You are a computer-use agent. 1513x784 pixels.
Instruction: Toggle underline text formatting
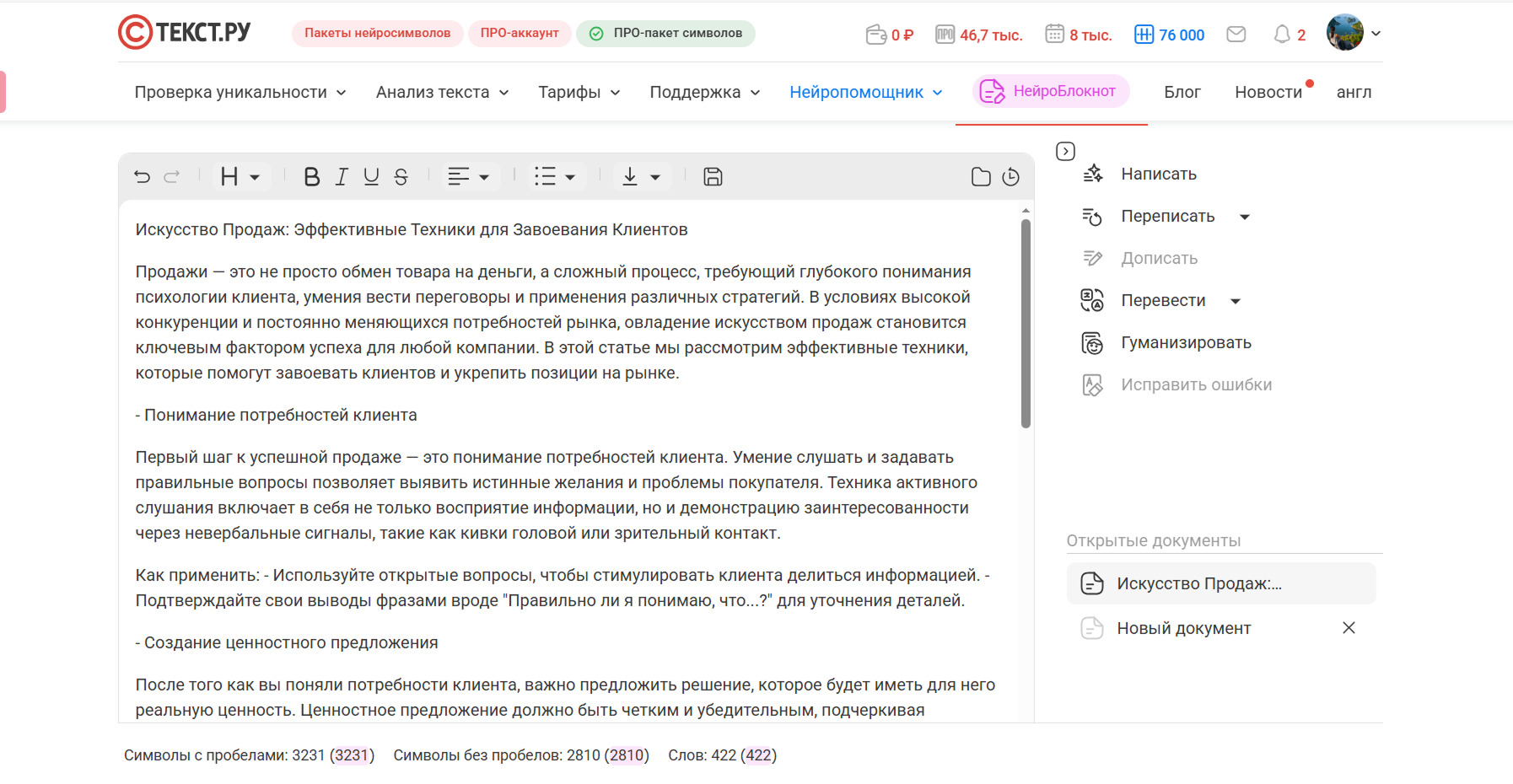371,176
